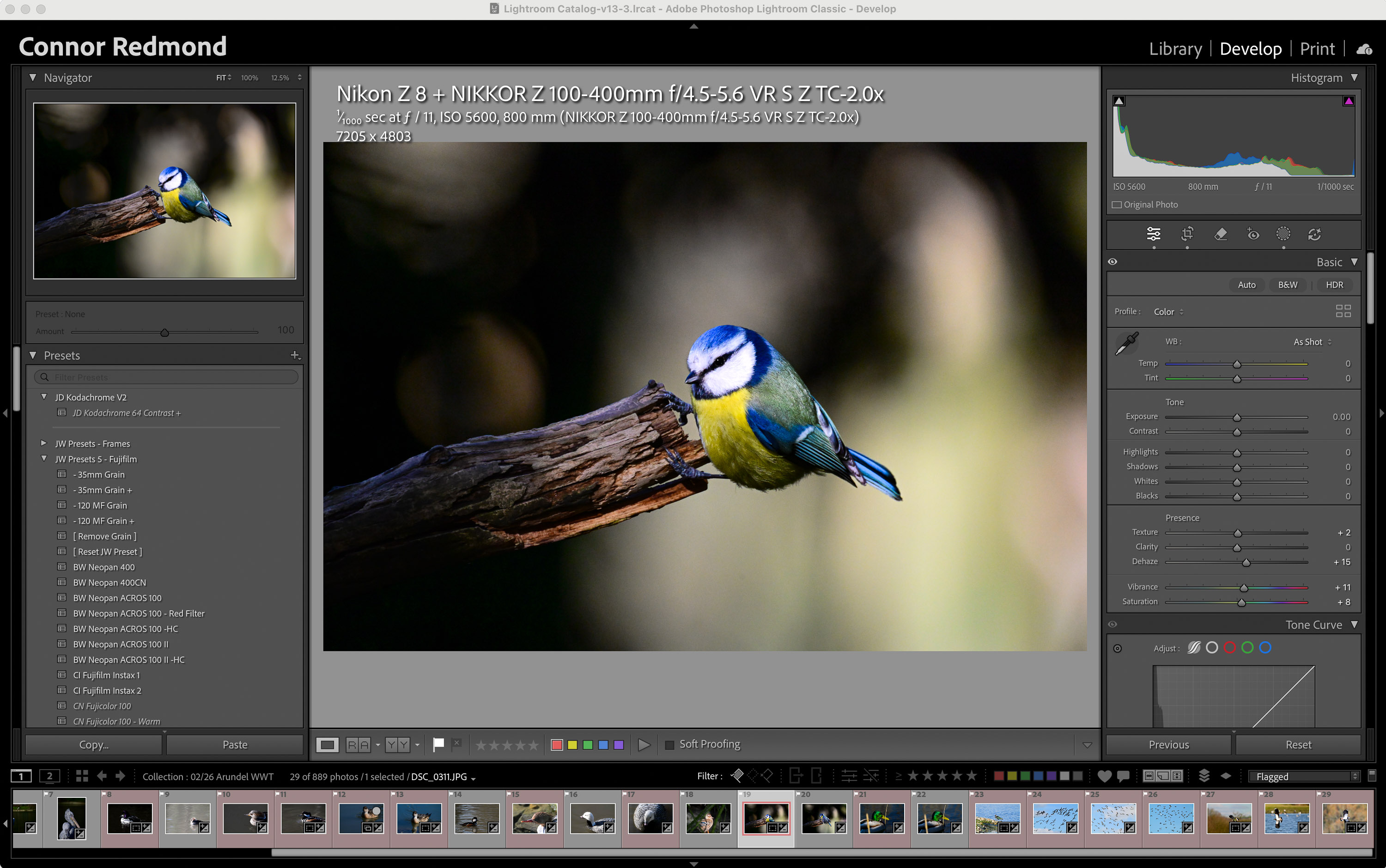Check the Original Photo box
Viewport: 1386px width, 868px height.
pyautogui.click(x=1117, y=205)
